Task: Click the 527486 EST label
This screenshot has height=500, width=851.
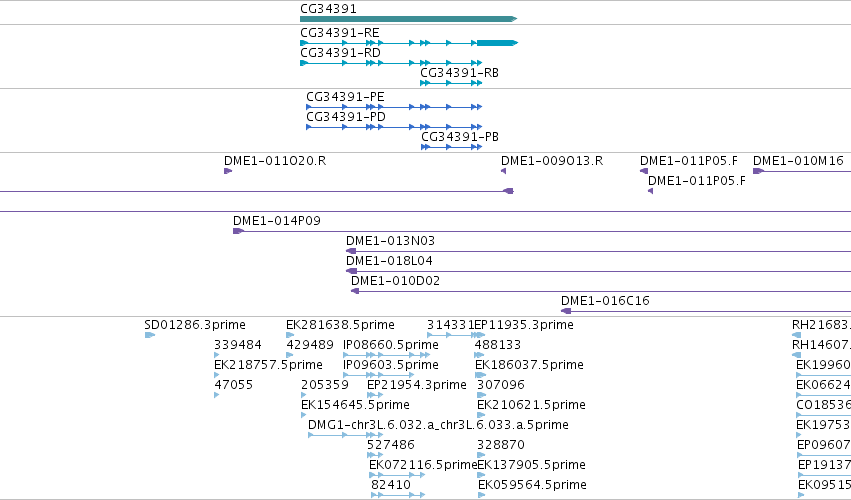Action: 391,445
